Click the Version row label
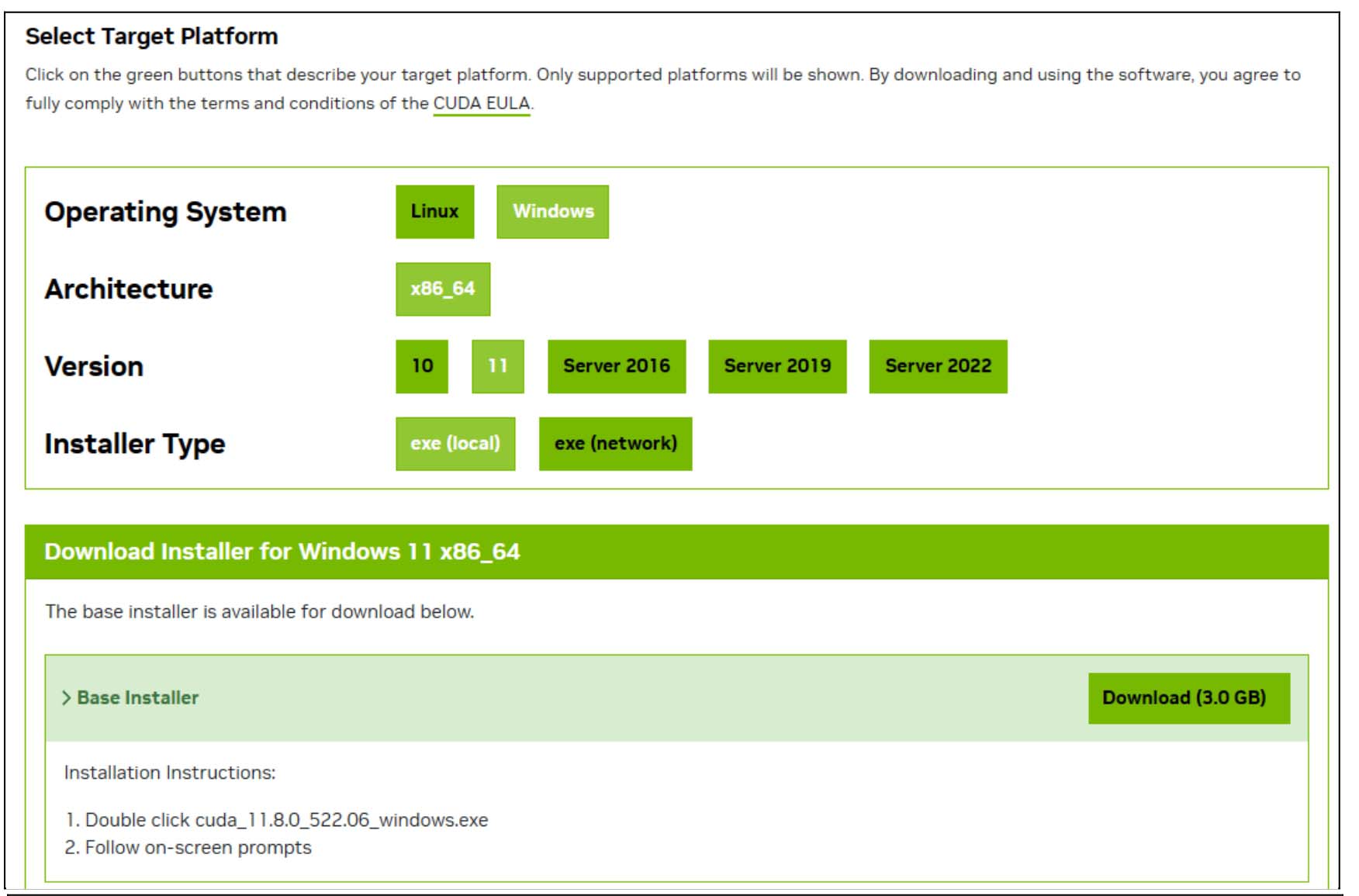Screen dimensions: 1359x896 [x=94, y=366]
